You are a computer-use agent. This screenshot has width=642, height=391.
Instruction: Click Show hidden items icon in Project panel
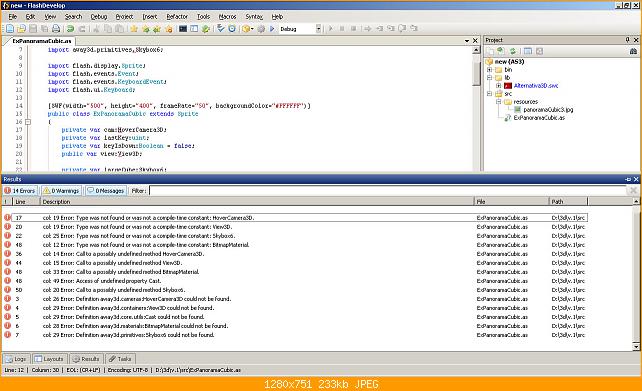pyautogui.click(x=501, y=51)
